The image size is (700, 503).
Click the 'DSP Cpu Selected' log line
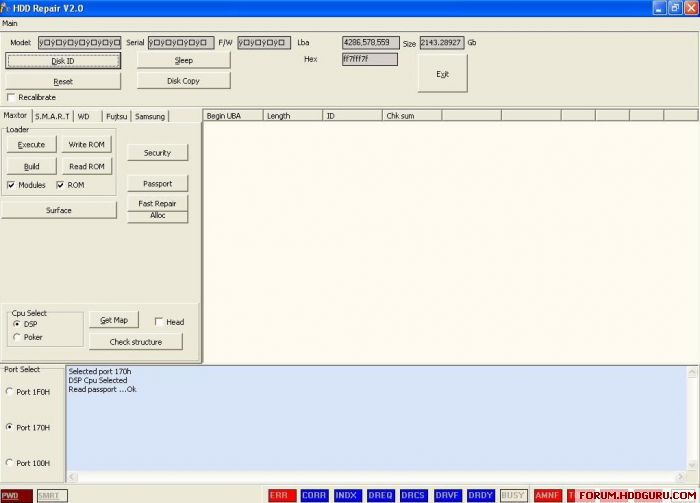[98, 380]
